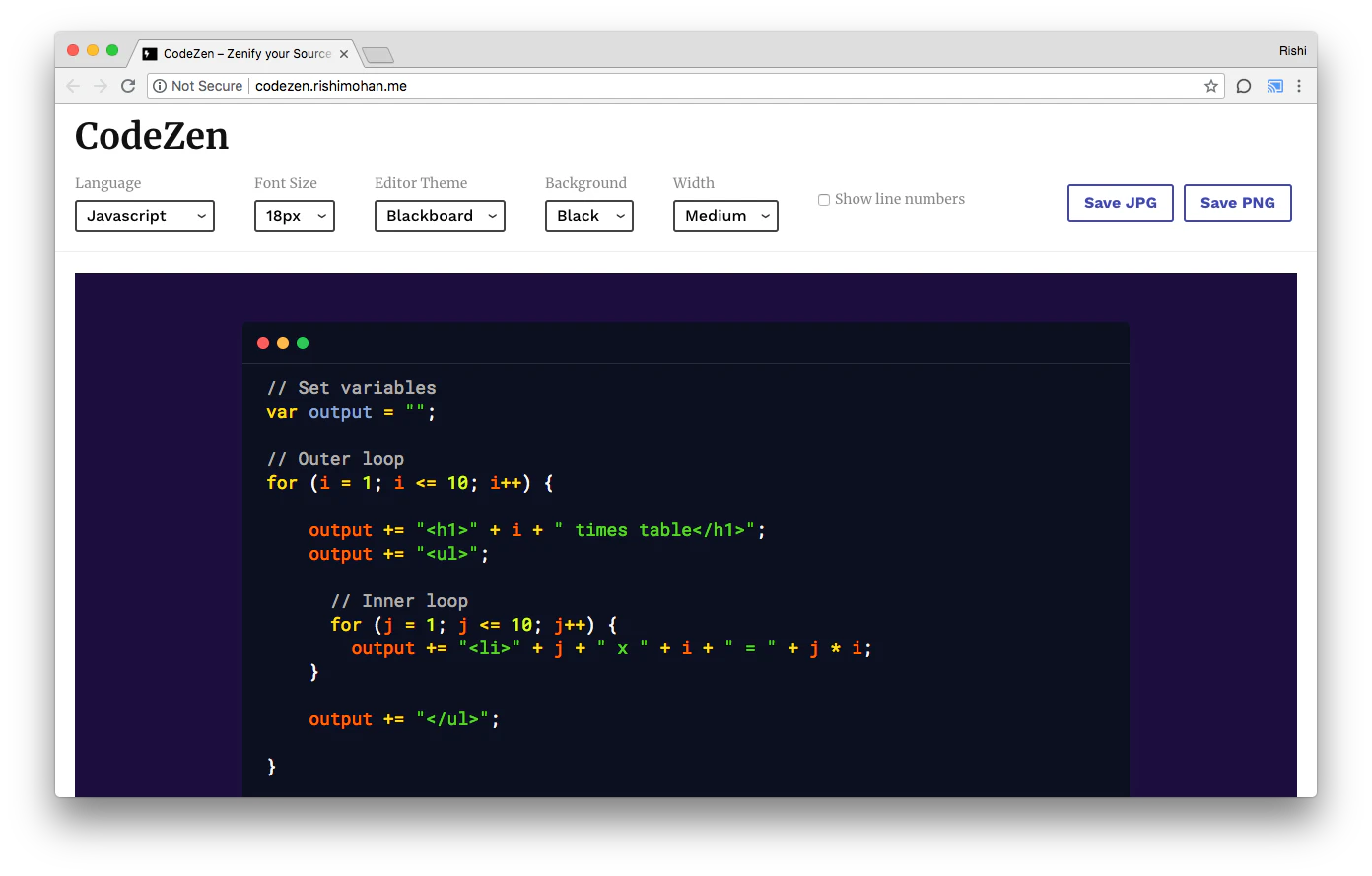Click the CodeZen heading
The width and height of the screenshot is (1372, 876).
pos(152,136)
